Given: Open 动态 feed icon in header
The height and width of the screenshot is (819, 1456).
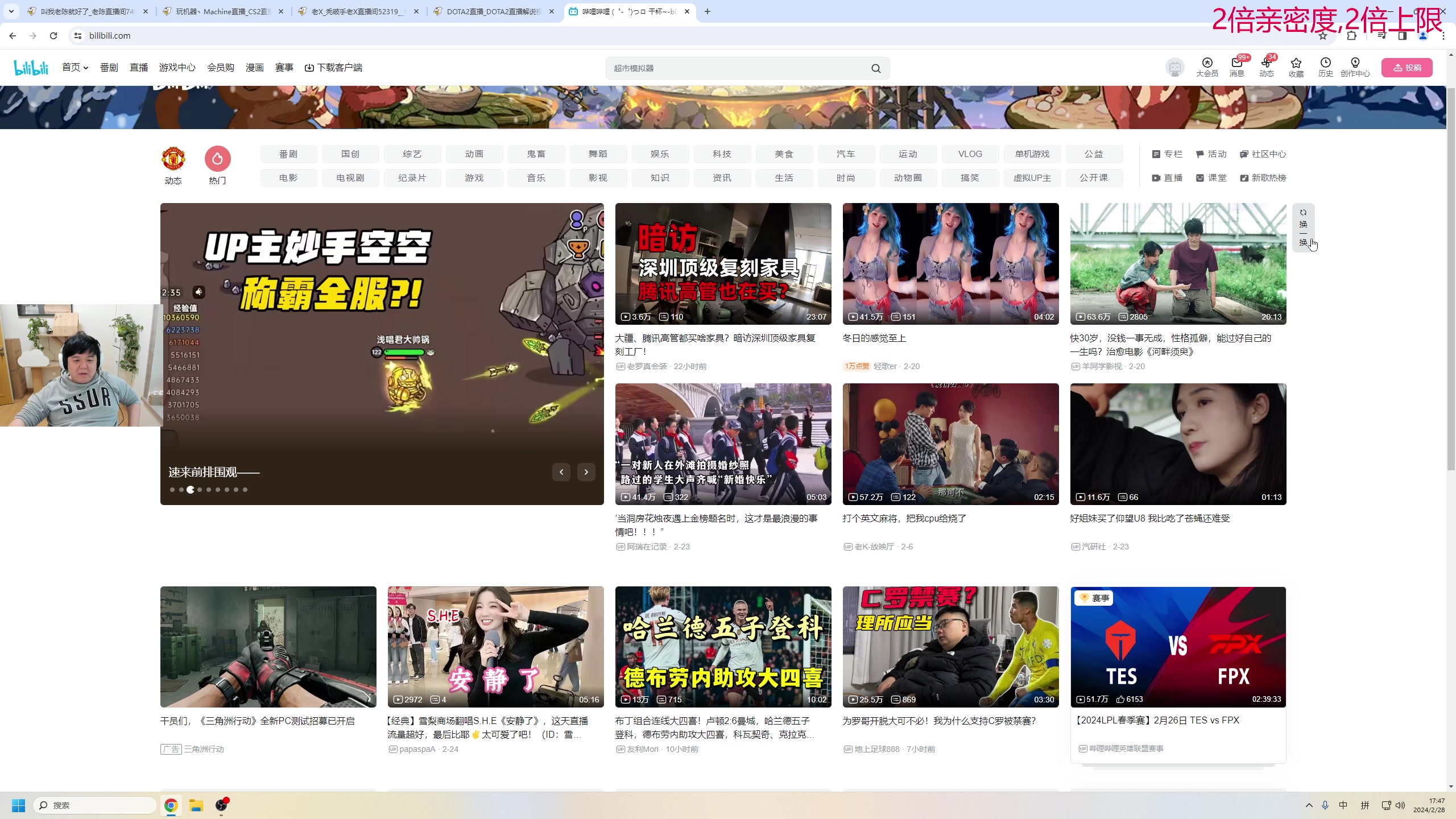Looking at the screenshot, I should (1267, 67).
